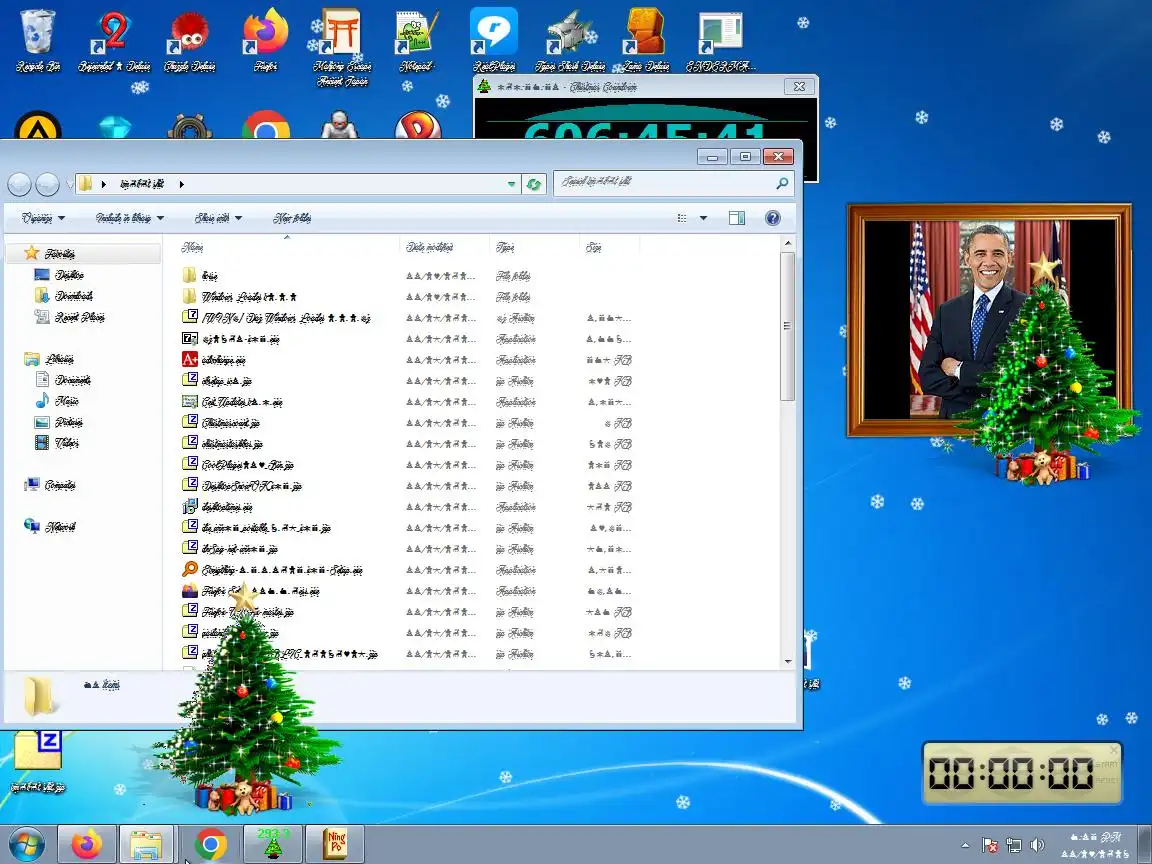Click Back arrow in Explorer window
The height and width of the screenshot is (864, 1152).
[19, 184]
